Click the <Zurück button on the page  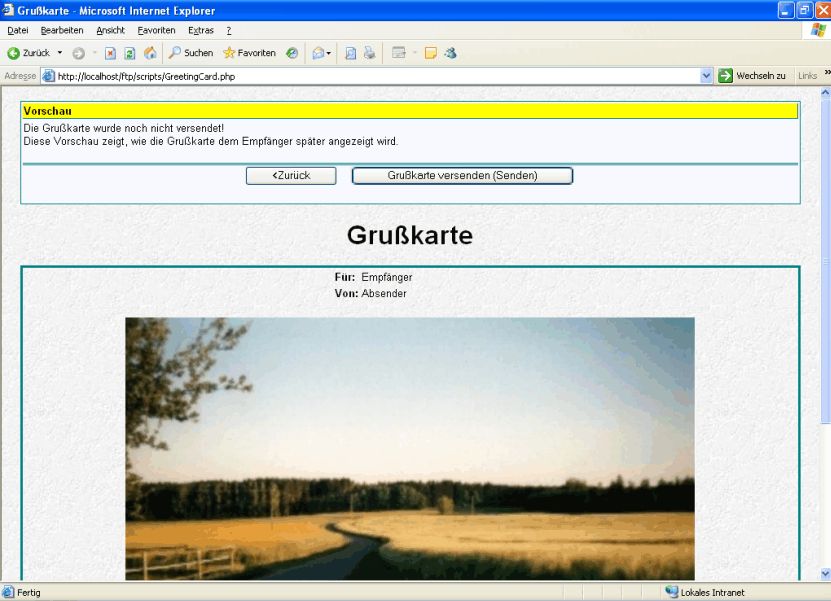[x=291, y=176]
